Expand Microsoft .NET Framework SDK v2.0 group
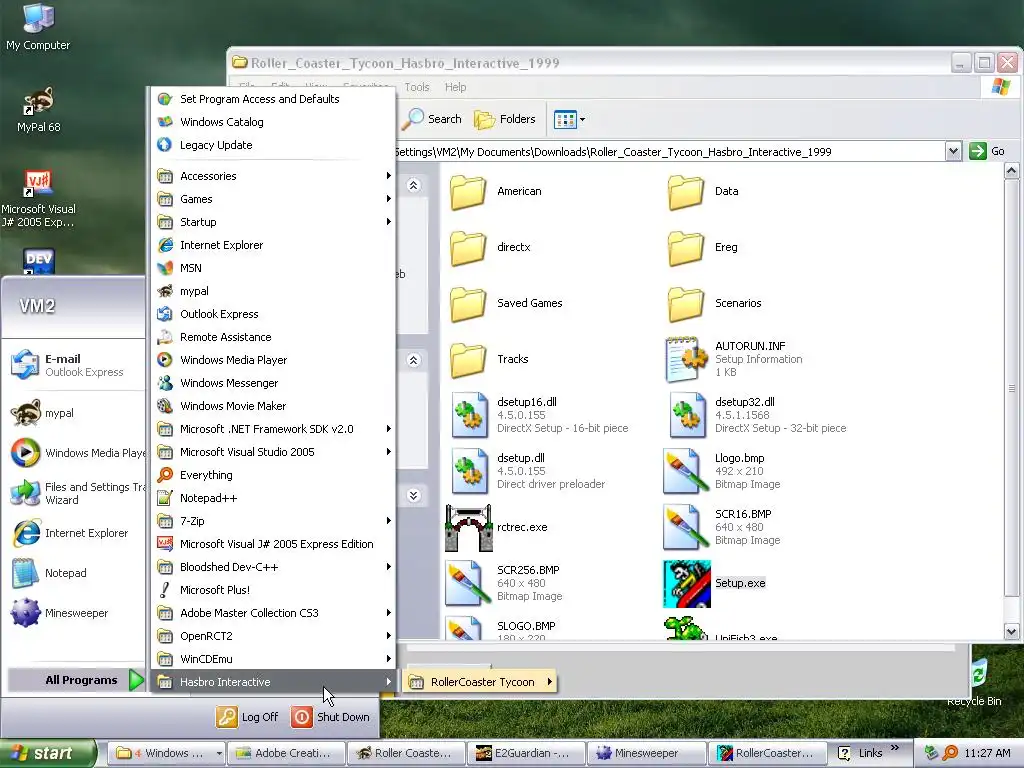Screen dimensions: 1024x768 coord(273,429)
